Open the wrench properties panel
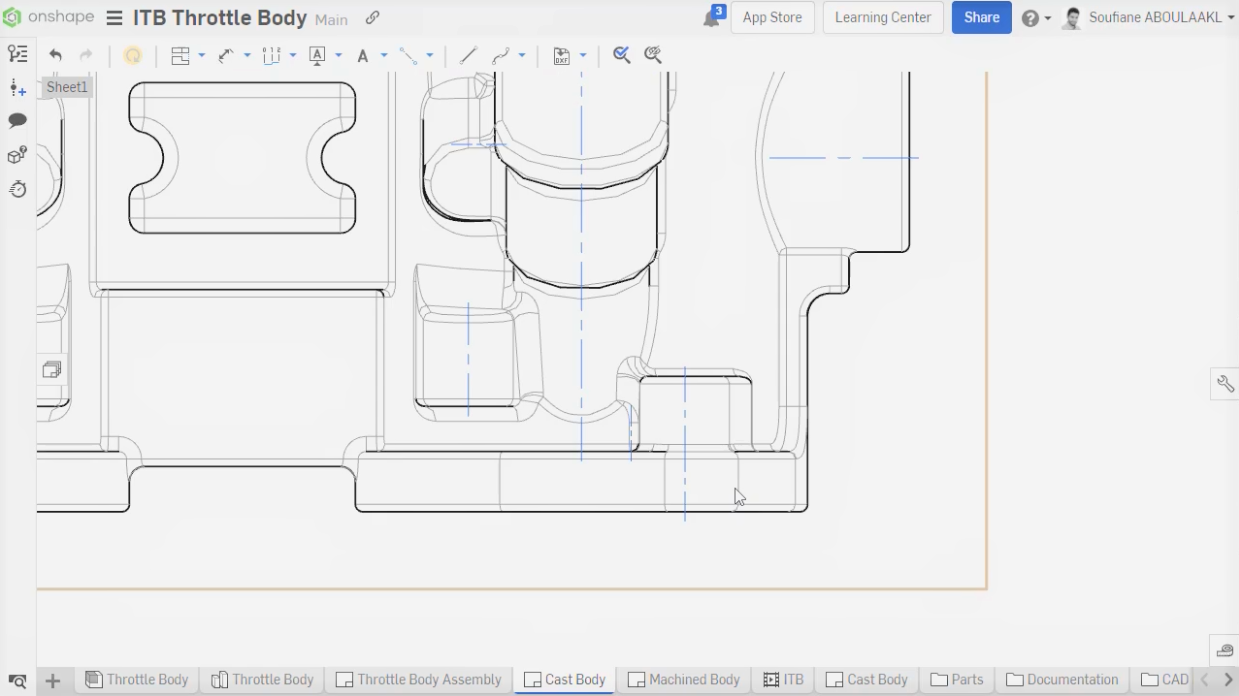The height and width of the screenshot is (696, 1239). (1225, 384)
